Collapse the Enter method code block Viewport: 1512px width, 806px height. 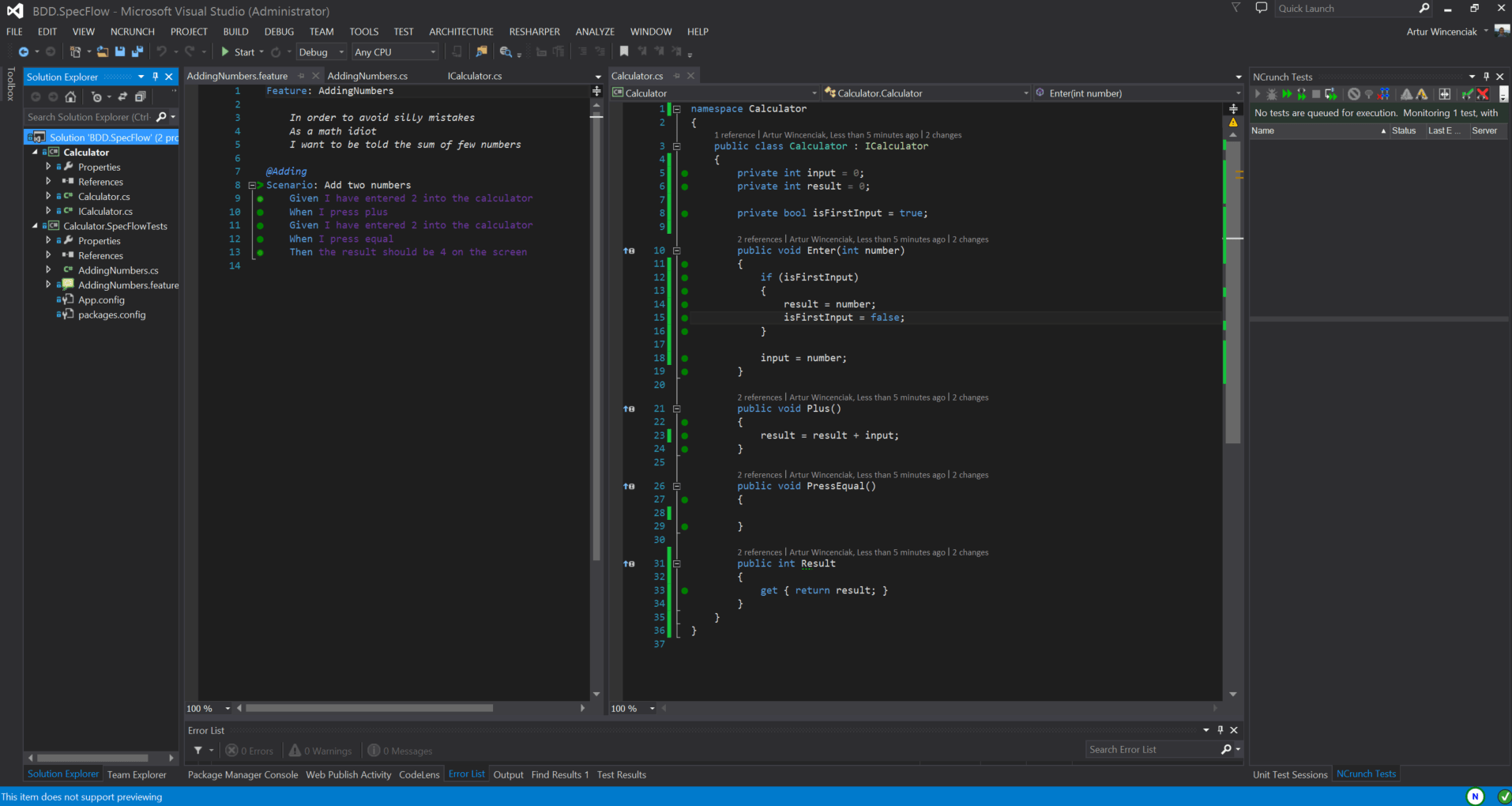676,250
